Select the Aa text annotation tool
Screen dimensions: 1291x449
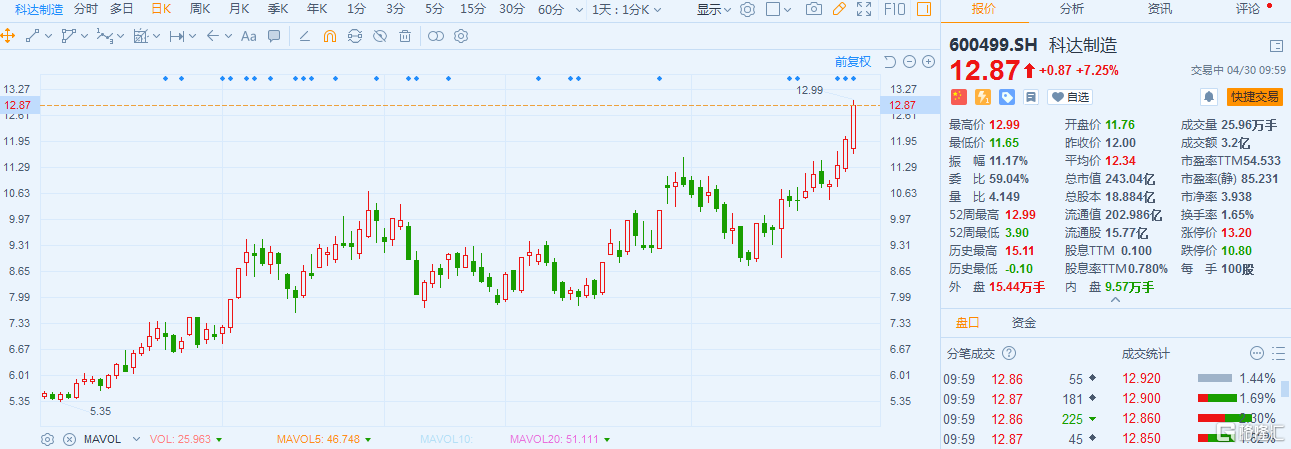click(248, 36)
